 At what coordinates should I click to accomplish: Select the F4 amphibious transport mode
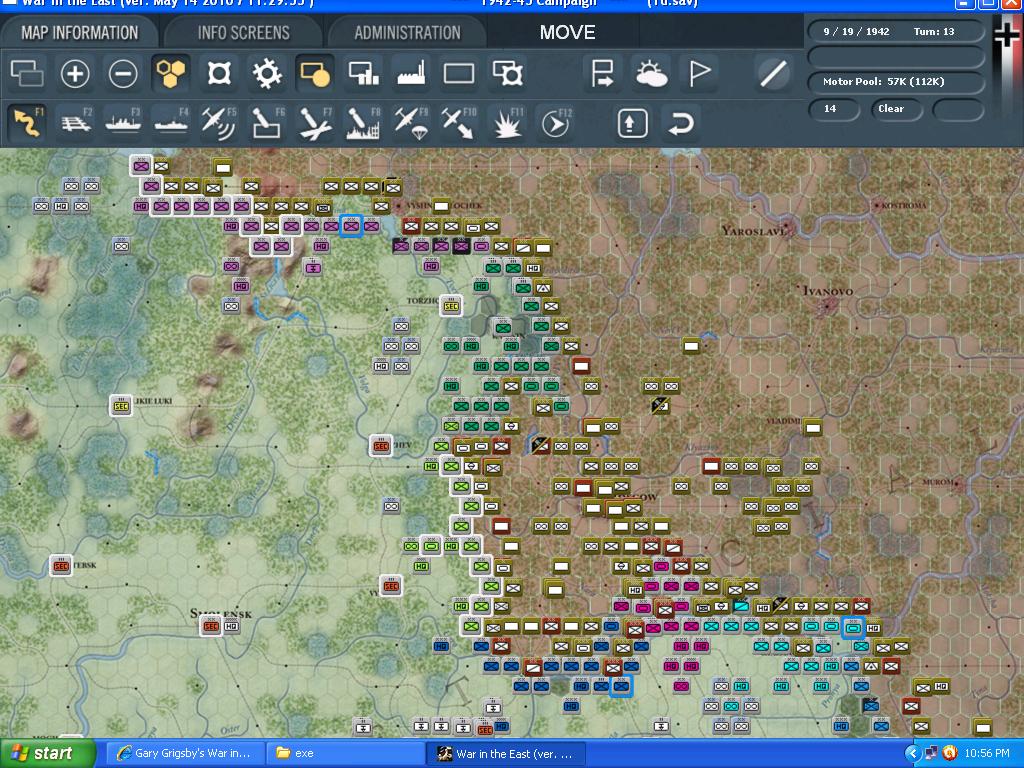(170, 123)
